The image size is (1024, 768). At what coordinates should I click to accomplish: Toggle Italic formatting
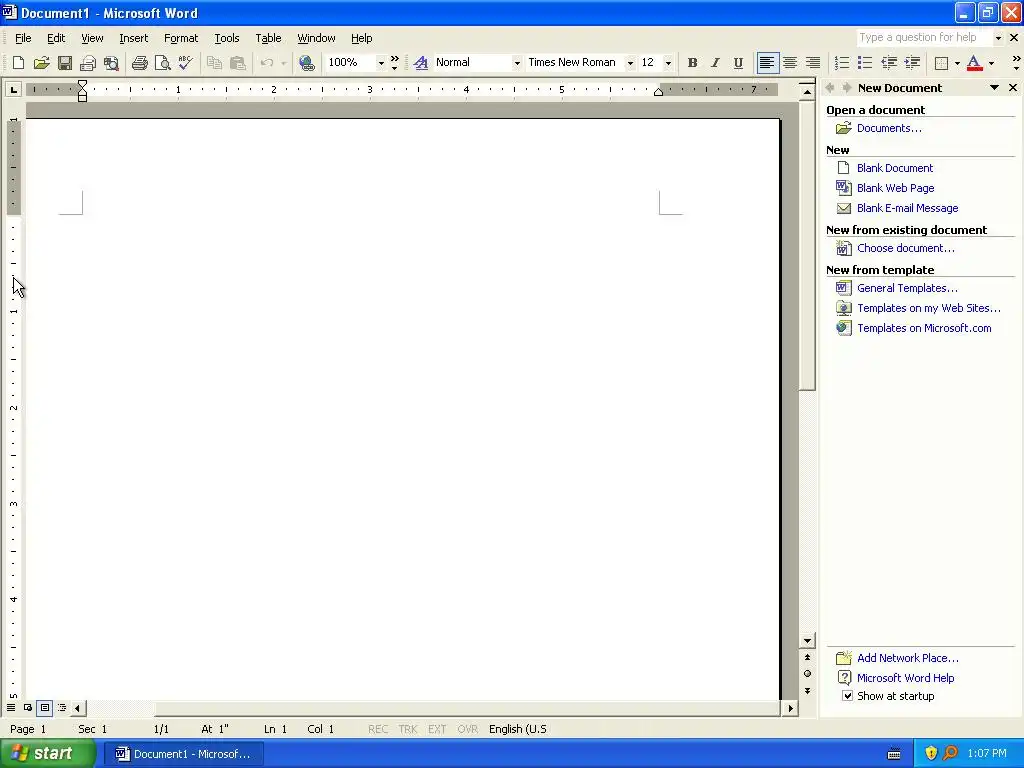click(715, 63)
